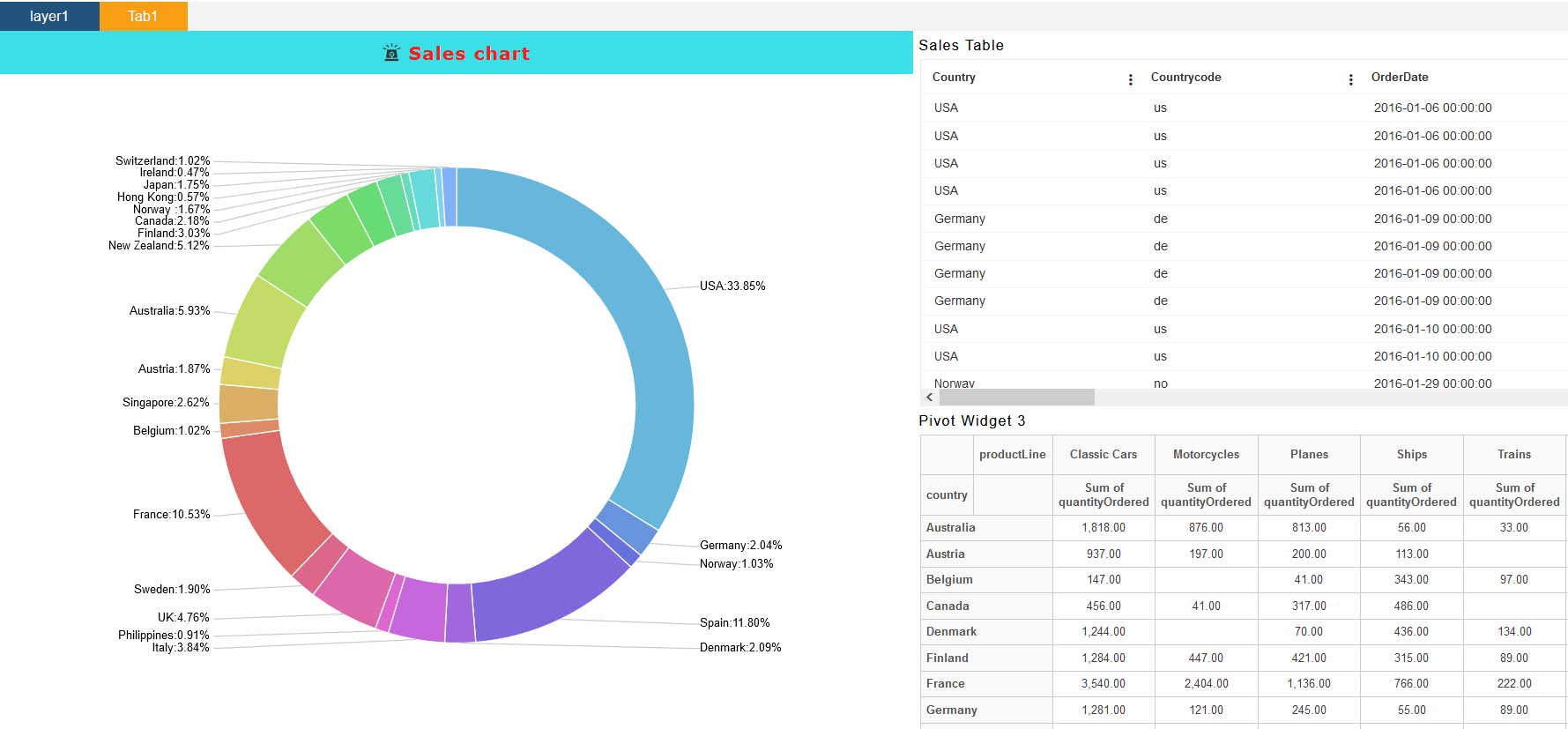Viewport: 1568px width, 729px height.
Task: Click the Sales chart title text
Action: 469,53
